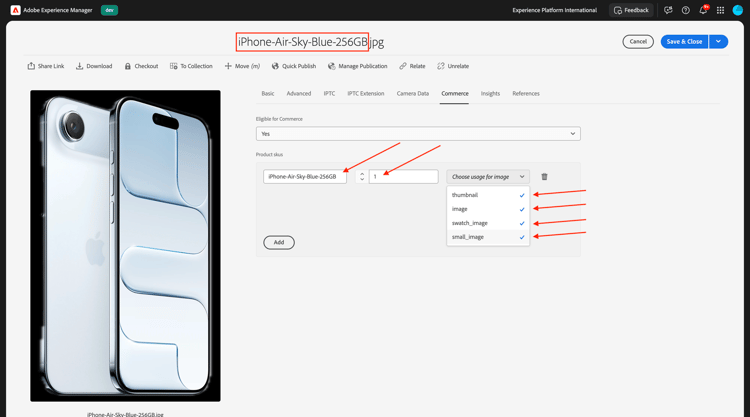Image resolution: width=750 pixels, height=417 pixels.
Task: Switch to the Basic tab
Action: (x=268, y=94)
